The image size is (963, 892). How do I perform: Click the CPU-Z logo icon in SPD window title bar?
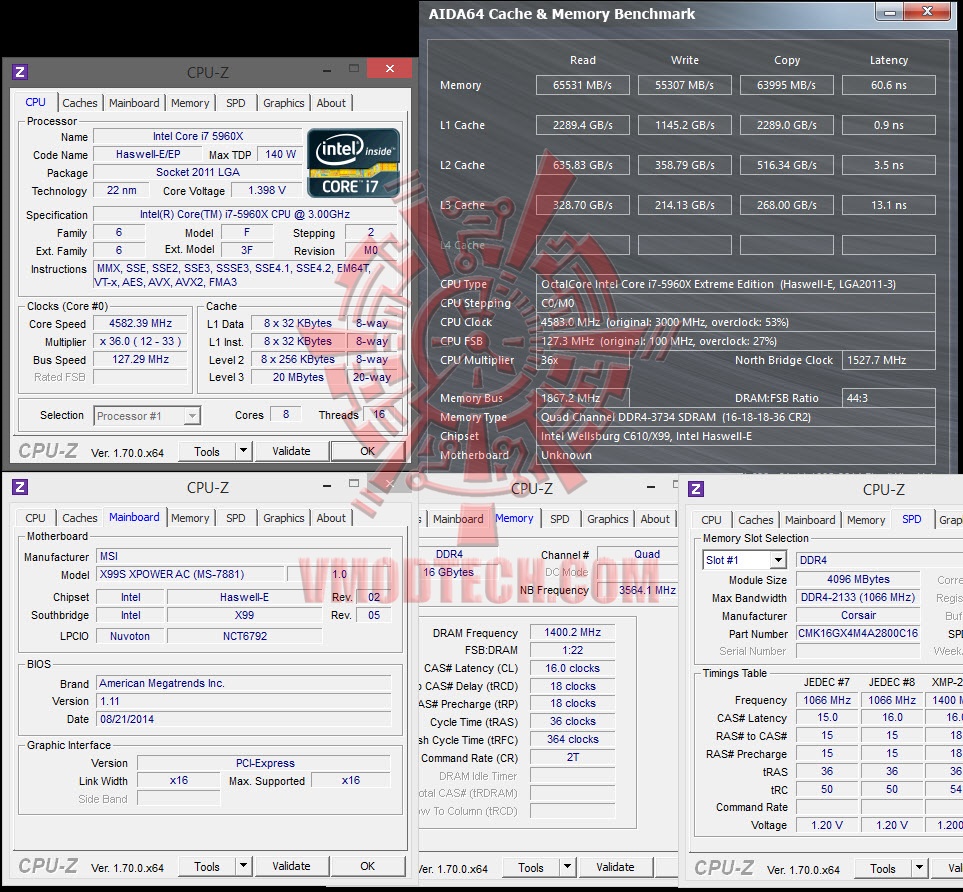(x=696, y=489)
